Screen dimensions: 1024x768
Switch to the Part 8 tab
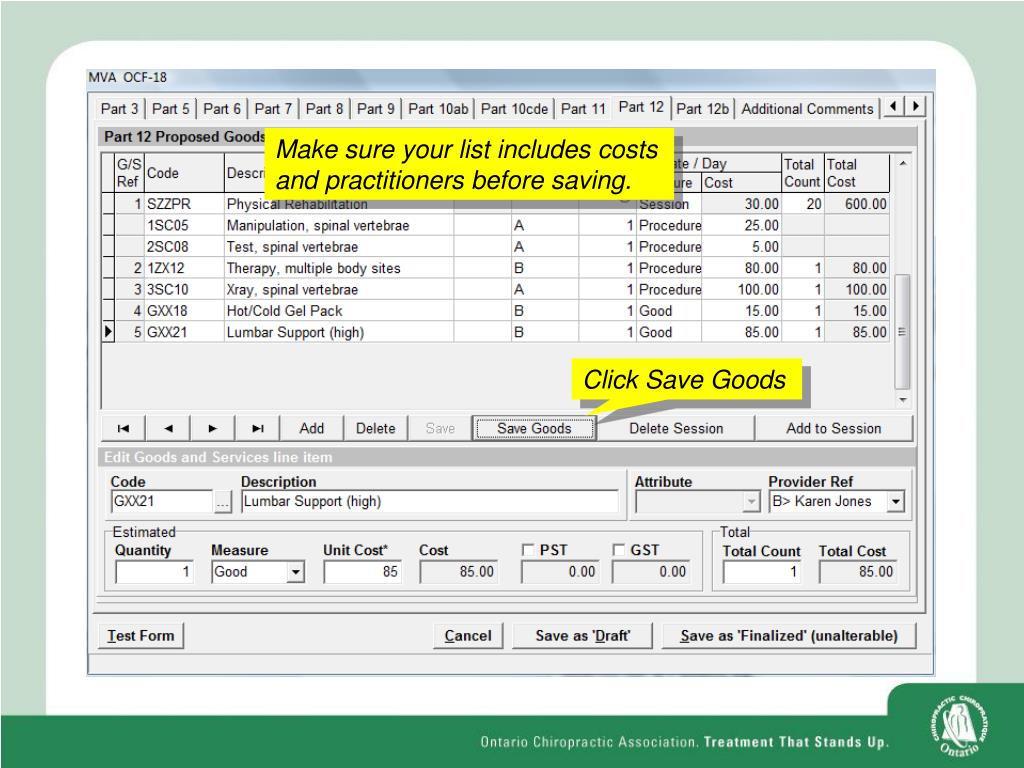pos(325,109)
